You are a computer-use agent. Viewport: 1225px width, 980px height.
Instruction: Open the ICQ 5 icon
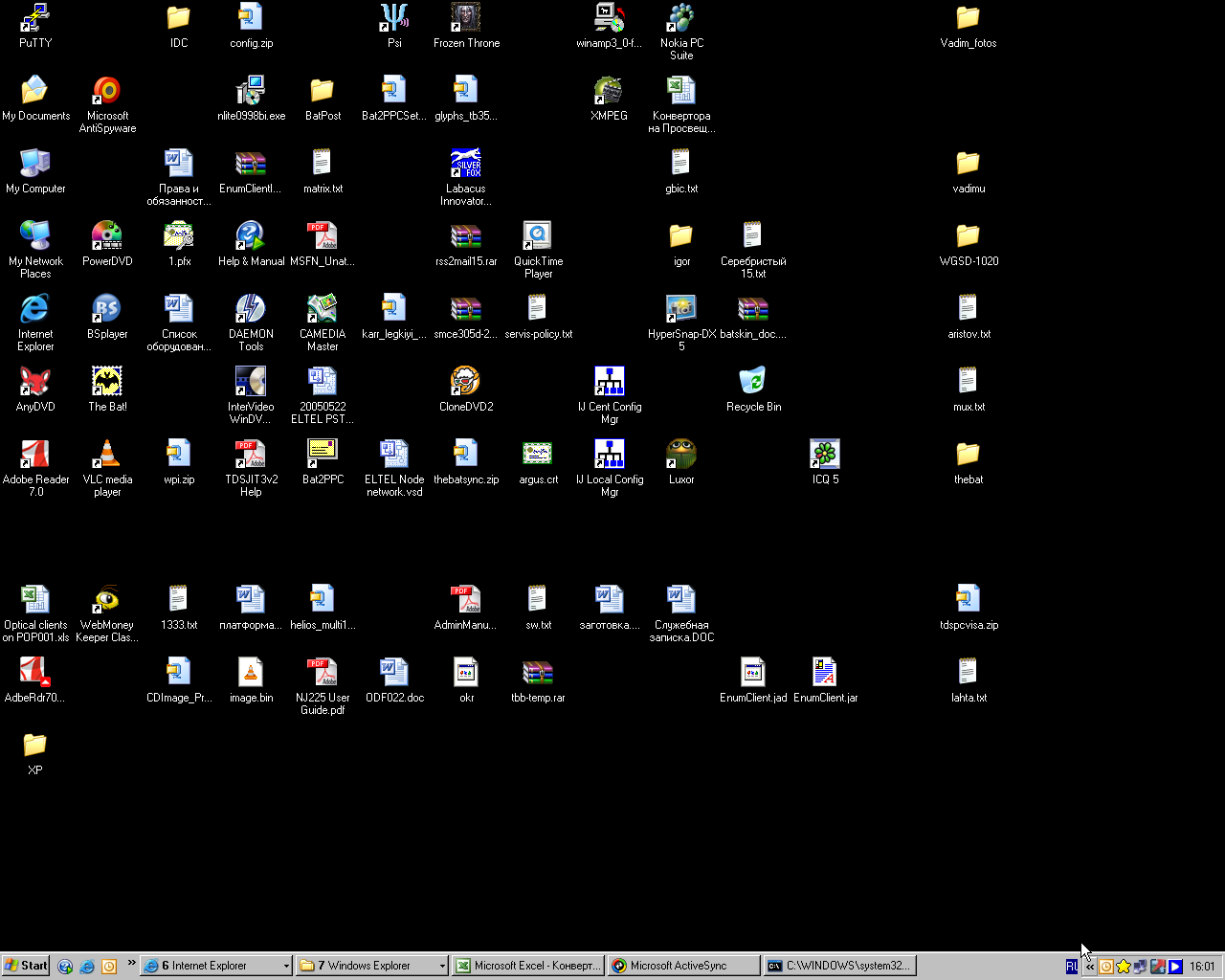click(825, 455)
